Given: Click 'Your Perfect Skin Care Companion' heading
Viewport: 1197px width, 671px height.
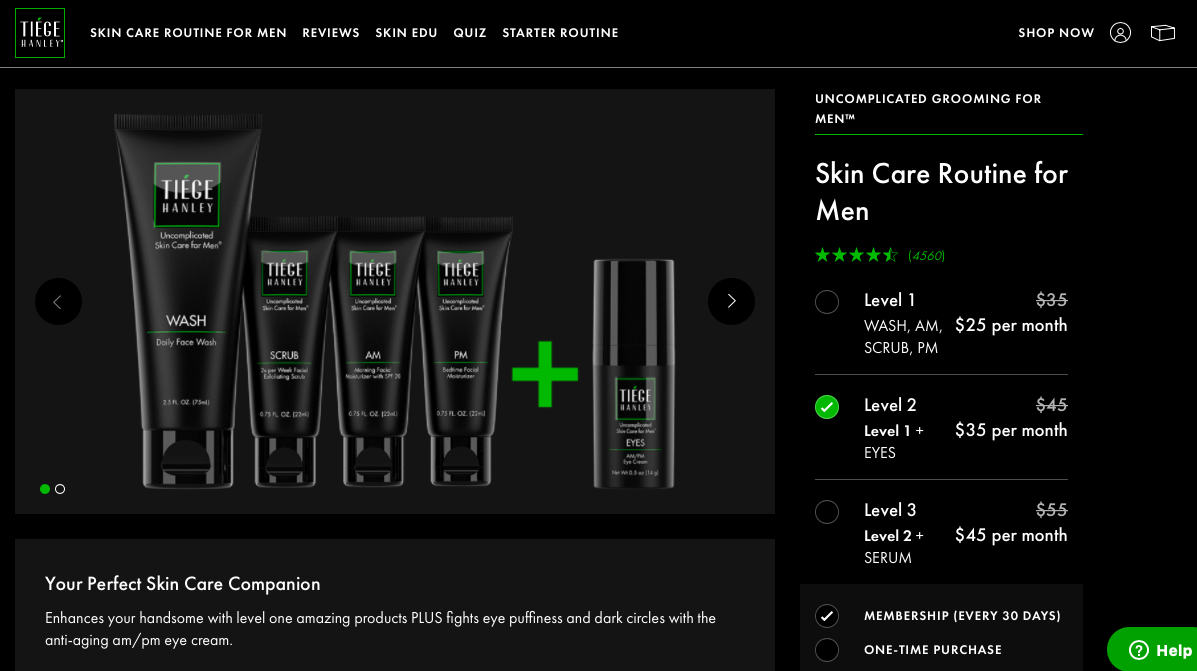Looking at the screenshot, I should [x=182, y=584].
